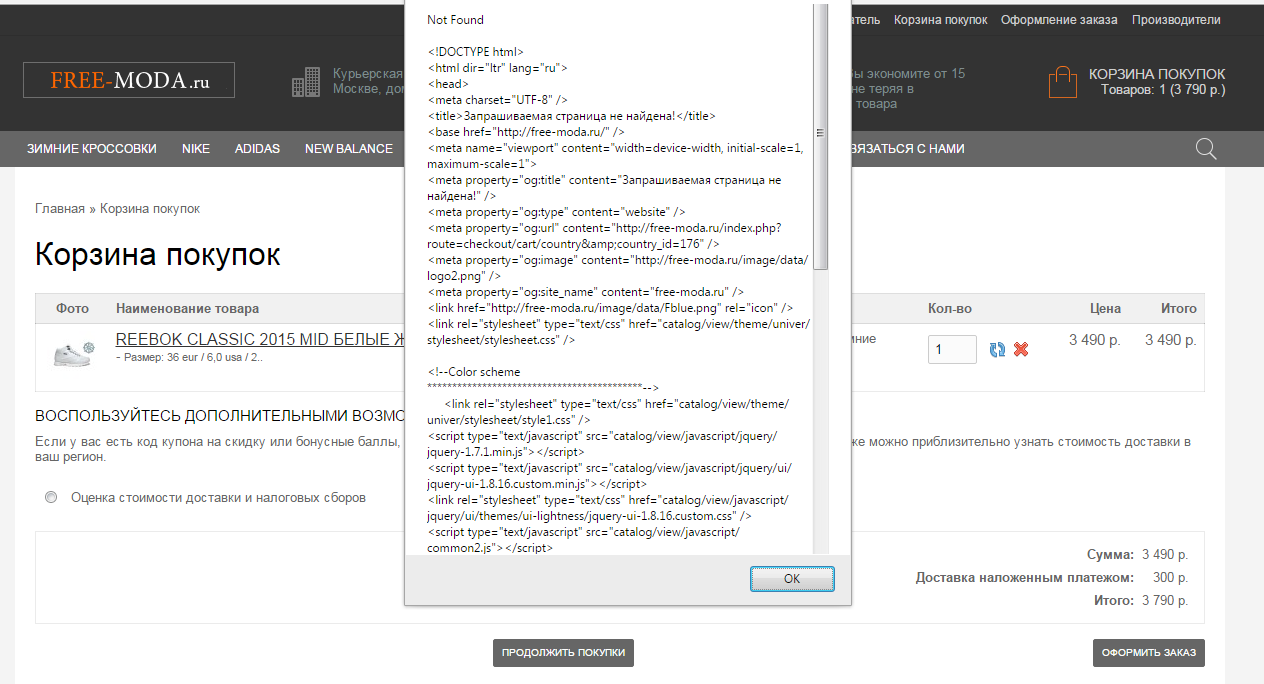
Task: Click the Итого column header
Action: 1179,309
